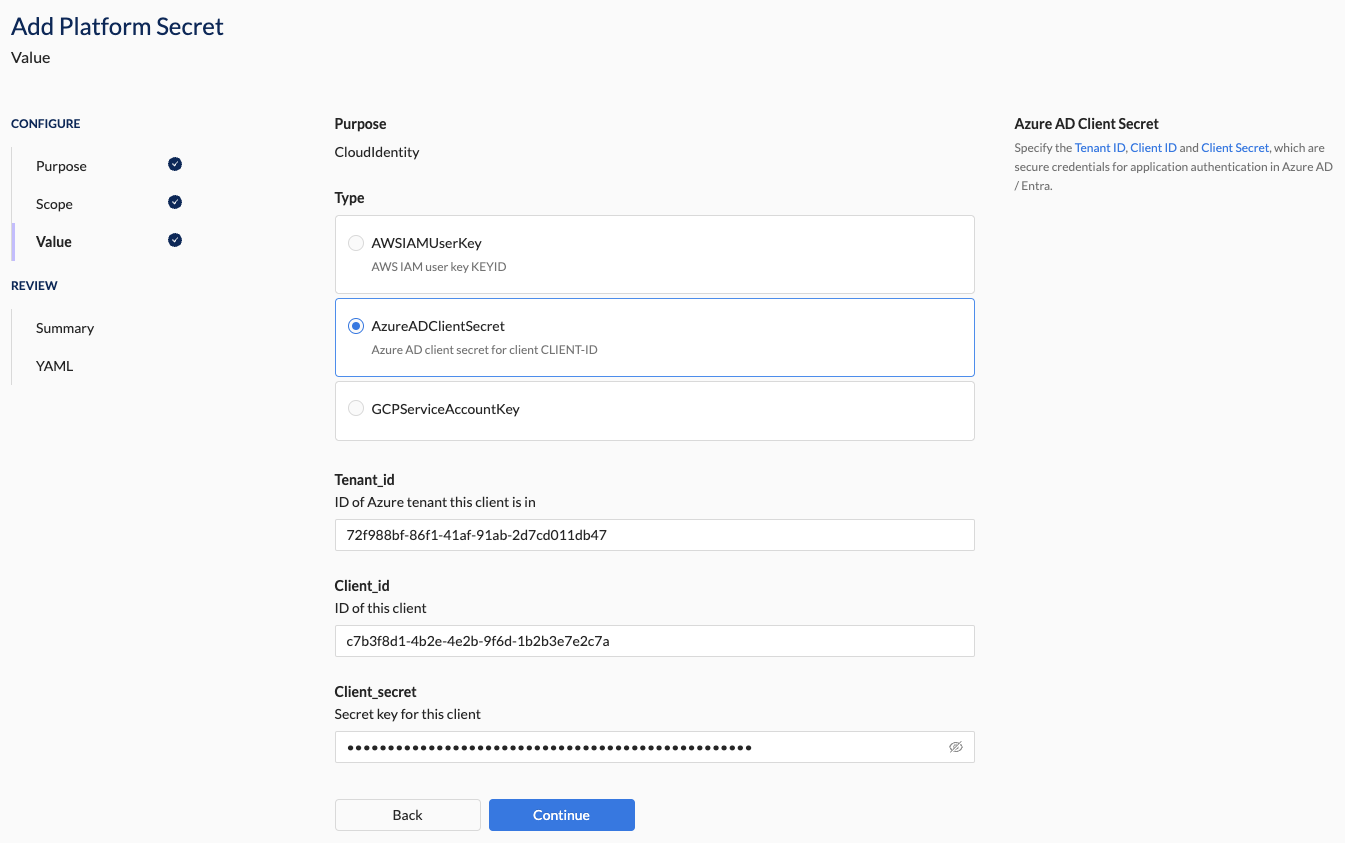Click into the Tenant_id input field
1345x843 pixels.
(655, 535)
